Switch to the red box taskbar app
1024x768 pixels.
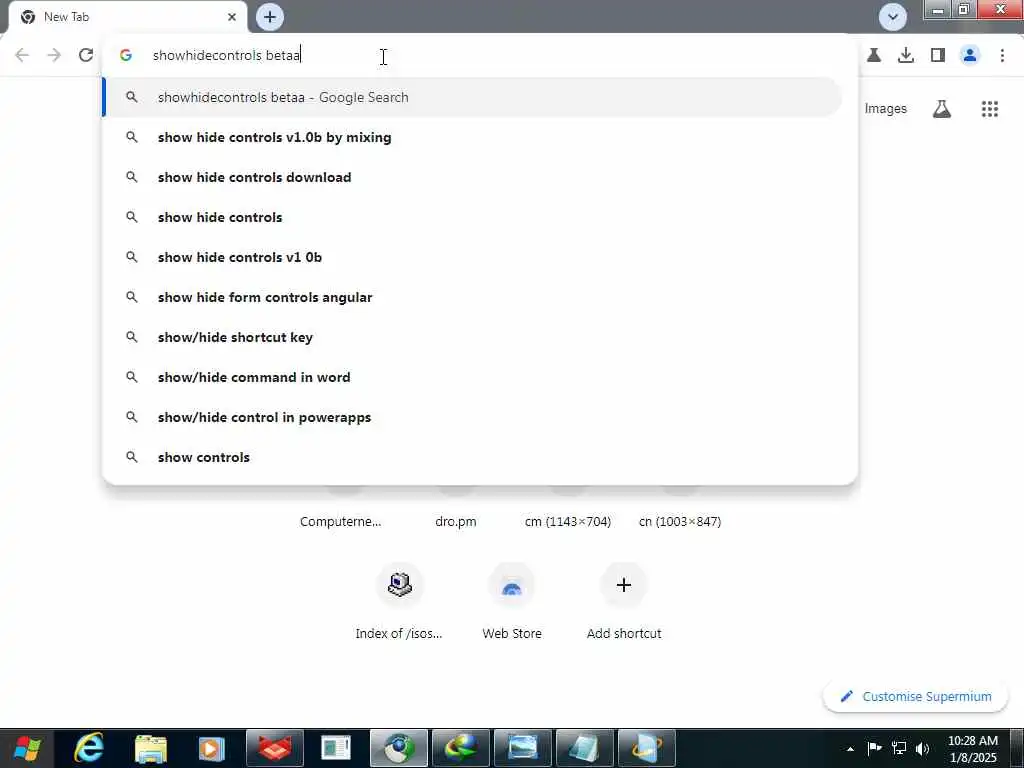coord(274,748)
